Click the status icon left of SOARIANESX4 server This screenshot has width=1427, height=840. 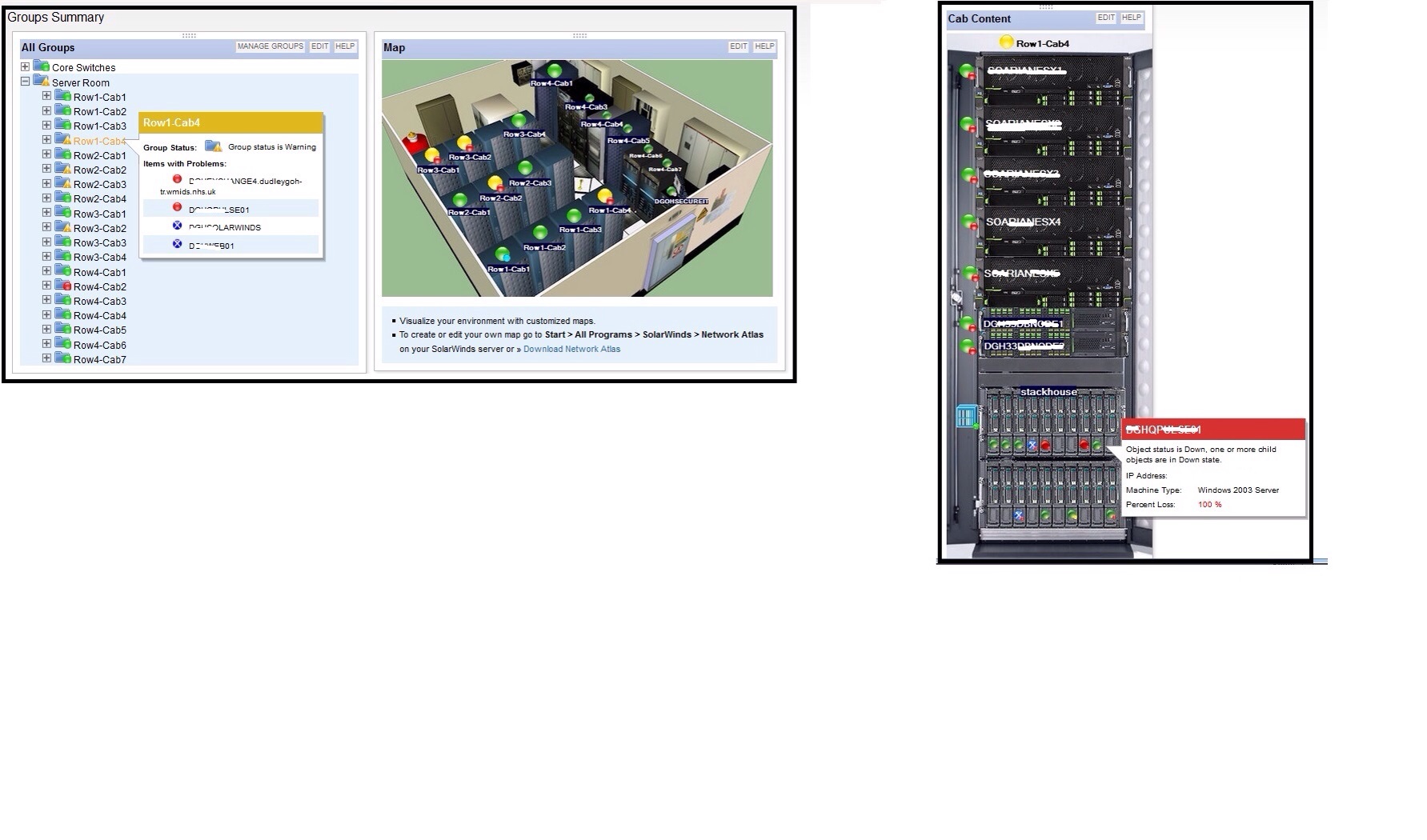969,222
